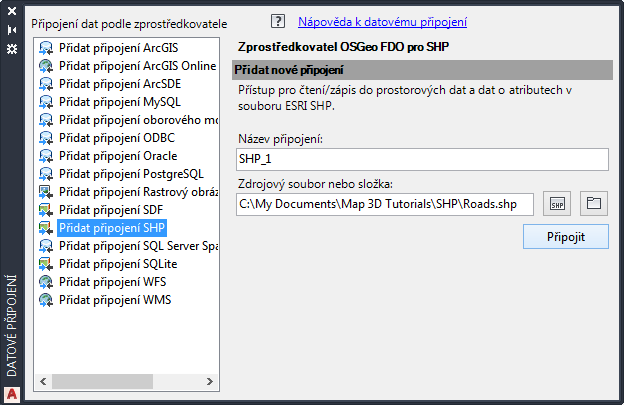Click the provider list scroll right arrow
Screen dimensions: 624x405
pyautogui.click(x=210, y=382)
